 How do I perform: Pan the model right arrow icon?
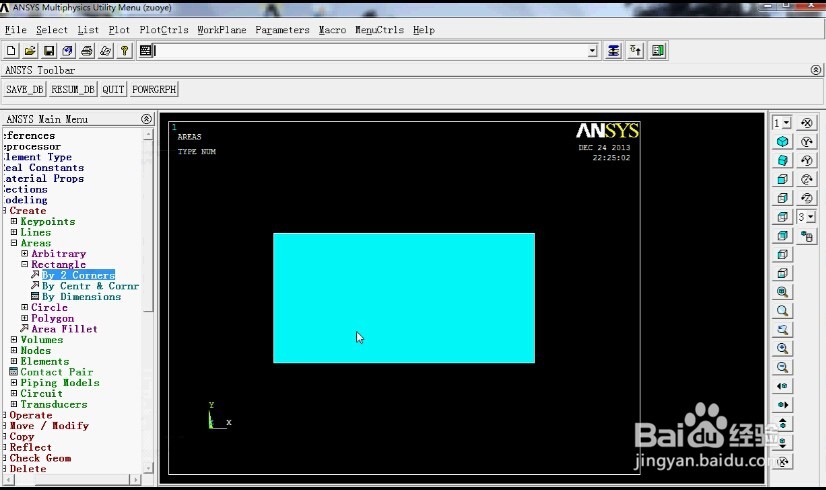[x=782, y=405]
